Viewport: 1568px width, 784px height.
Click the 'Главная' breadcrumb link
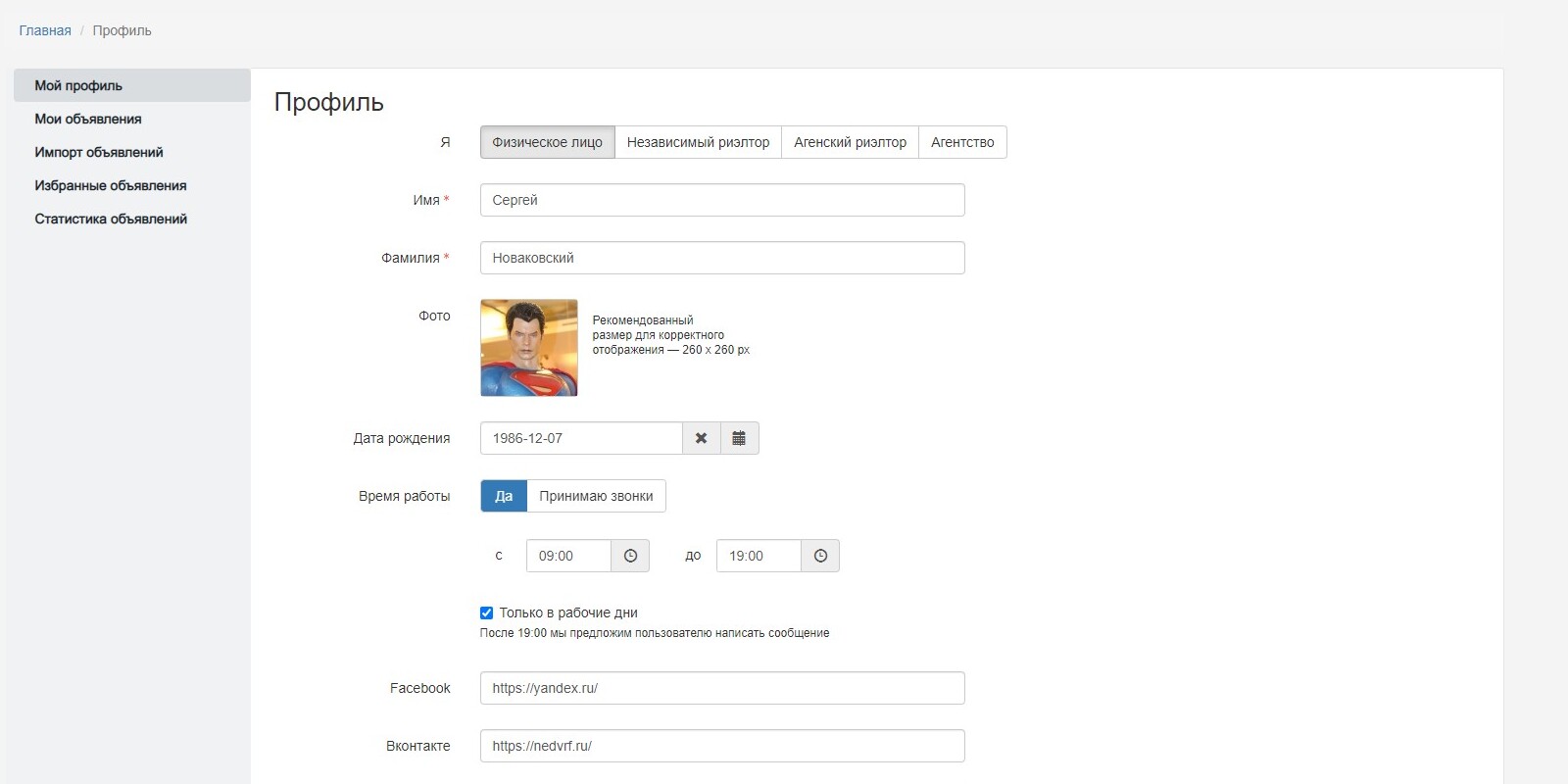click(x=45, y=30)
